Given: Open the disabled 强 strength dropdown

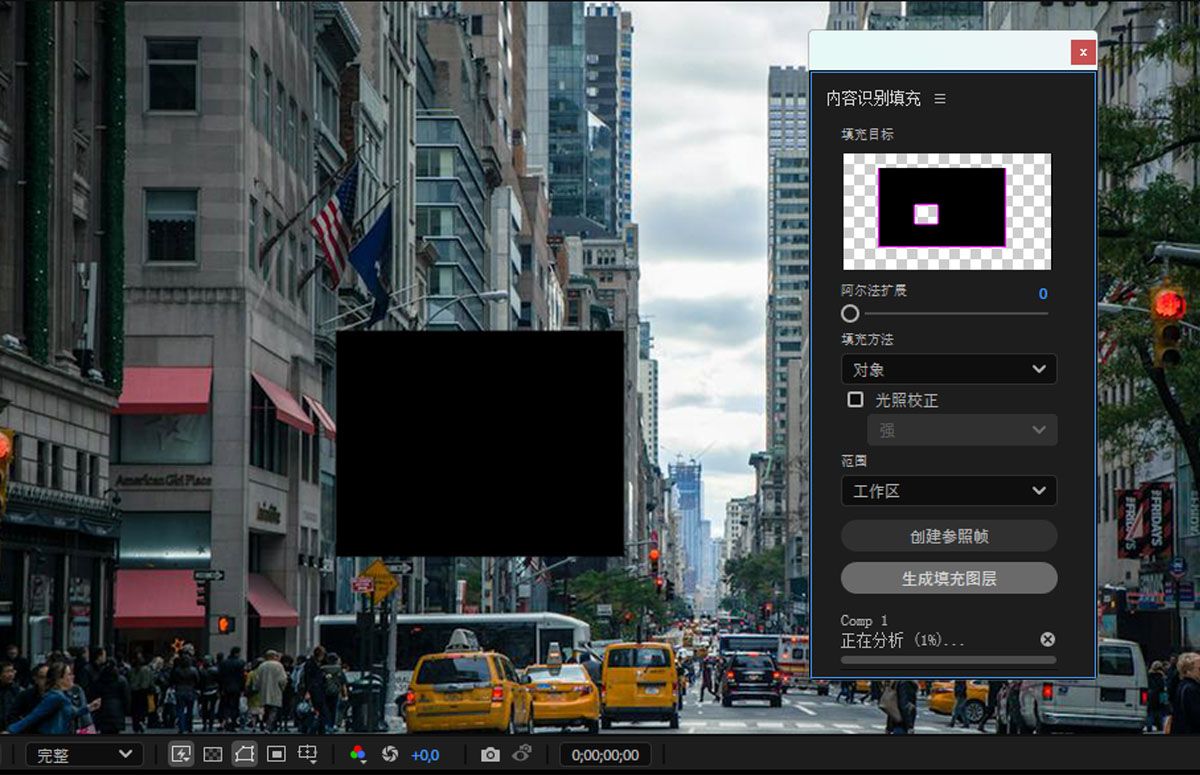Looking at the screenshot, I should (962, 430).
